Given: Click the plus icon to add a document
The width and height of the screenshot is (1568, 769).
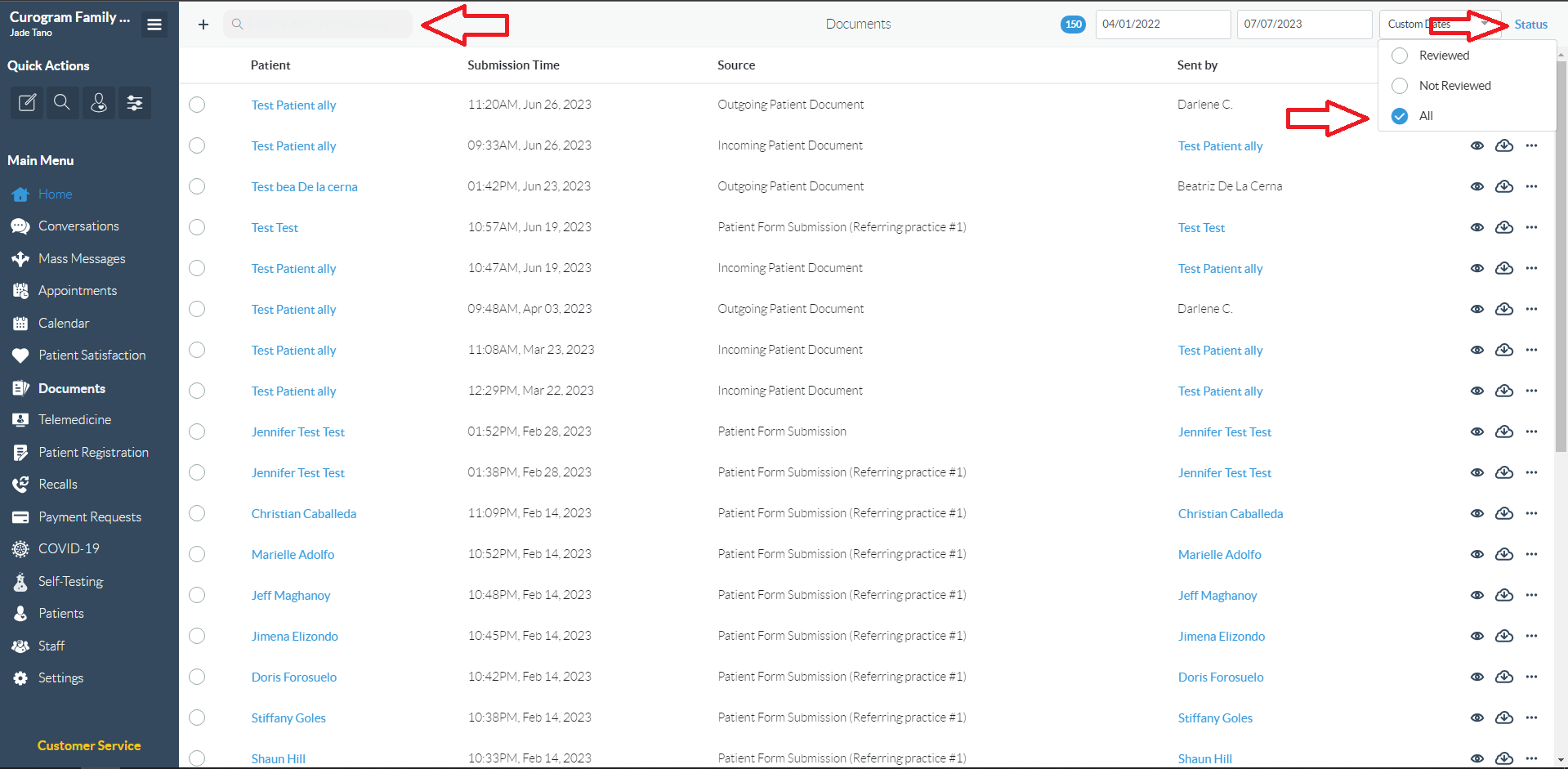Looking at the screenshot, I should [202, 24].
